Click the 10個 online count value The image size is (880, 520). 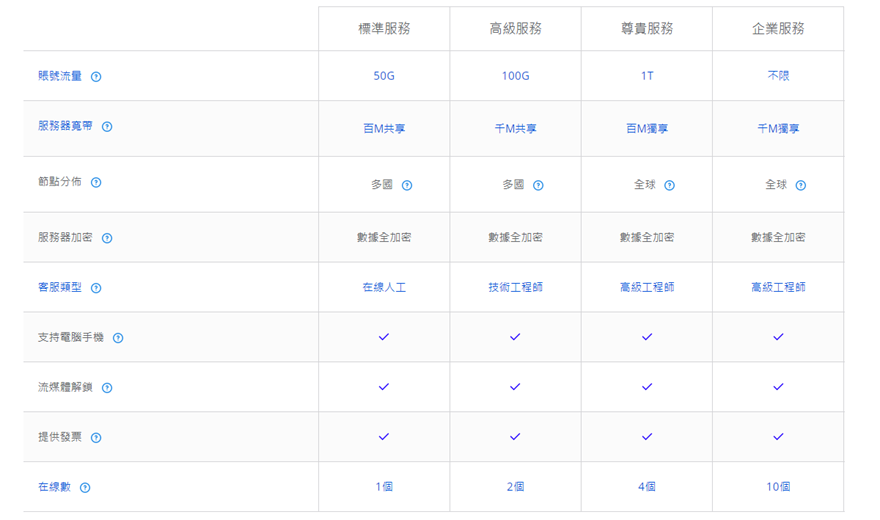click(x=778, y=487)
